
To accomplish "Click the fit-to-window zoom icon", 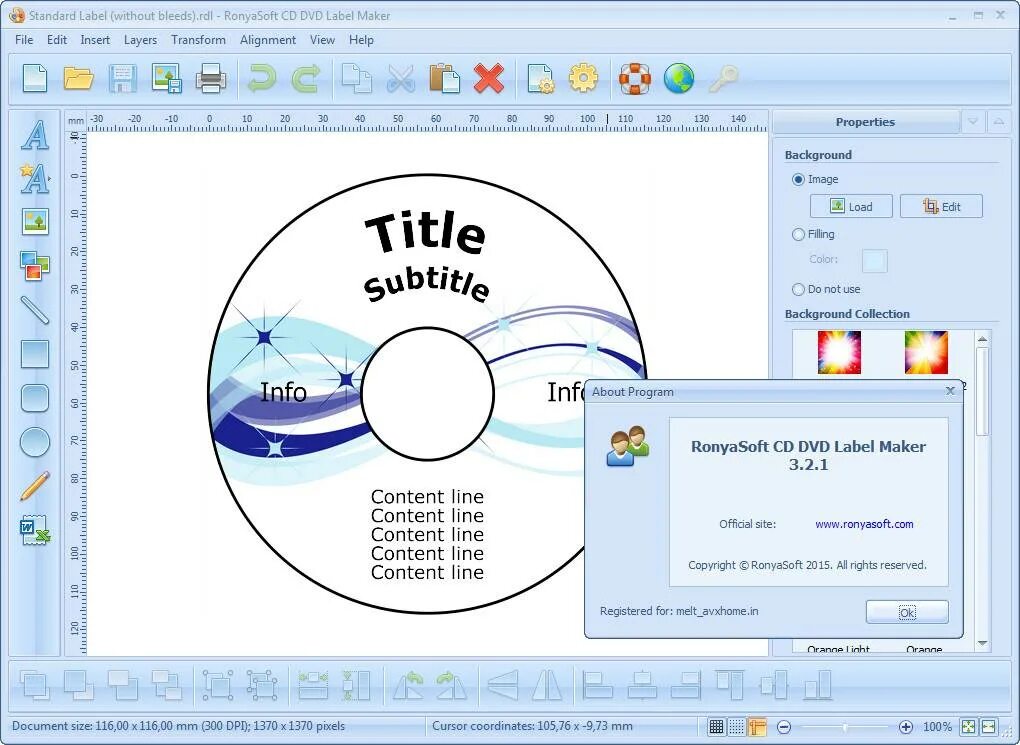I will [969, 727].
